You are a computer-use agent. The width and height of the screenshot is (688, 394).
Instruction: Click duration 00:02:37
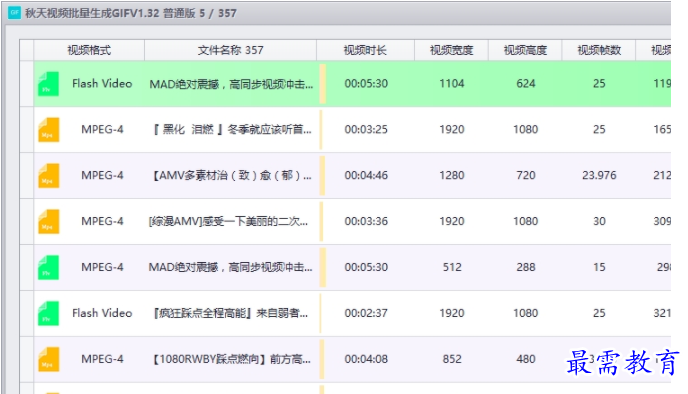pos(366,313)
